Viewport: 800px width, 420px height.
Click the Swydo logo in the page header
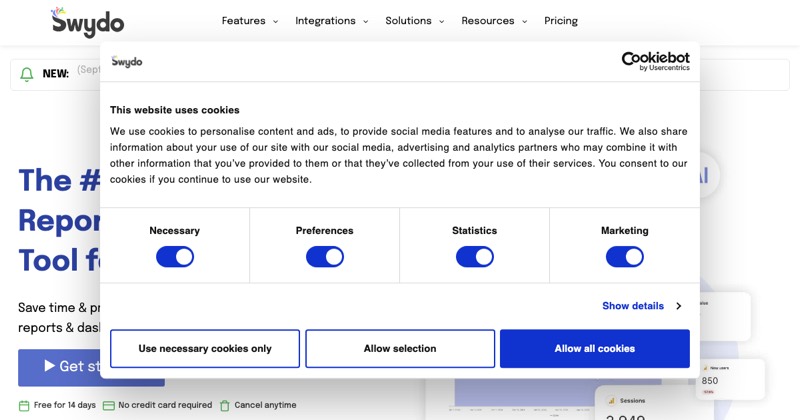(88, 22)
